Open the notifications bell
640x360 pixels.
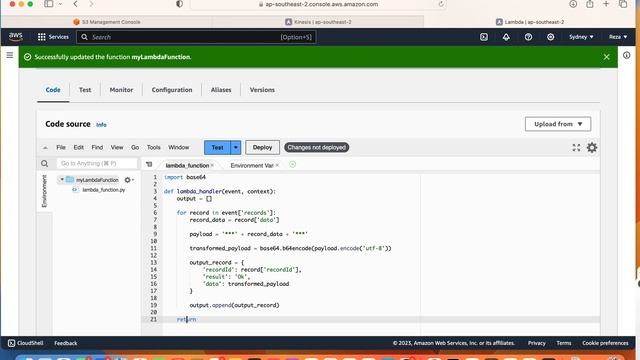[x=506, y=37]
